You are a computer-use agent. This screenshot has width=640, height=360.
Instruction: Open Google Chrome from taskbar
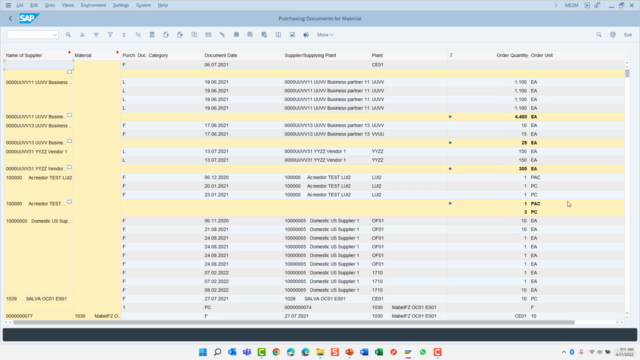click(276, 352)
